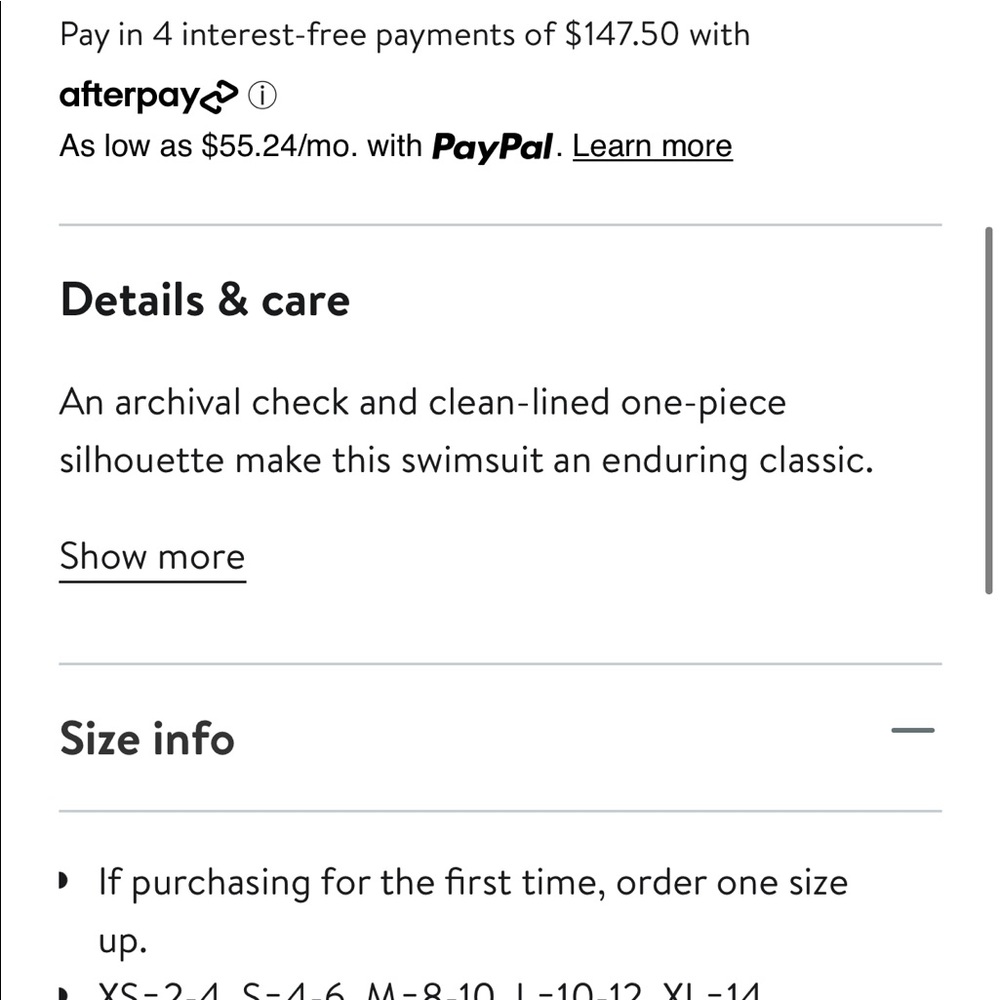This screenshot has width=1000, height=1000.
Task: Click the Size info heading
Action: [x=147, y=739]
